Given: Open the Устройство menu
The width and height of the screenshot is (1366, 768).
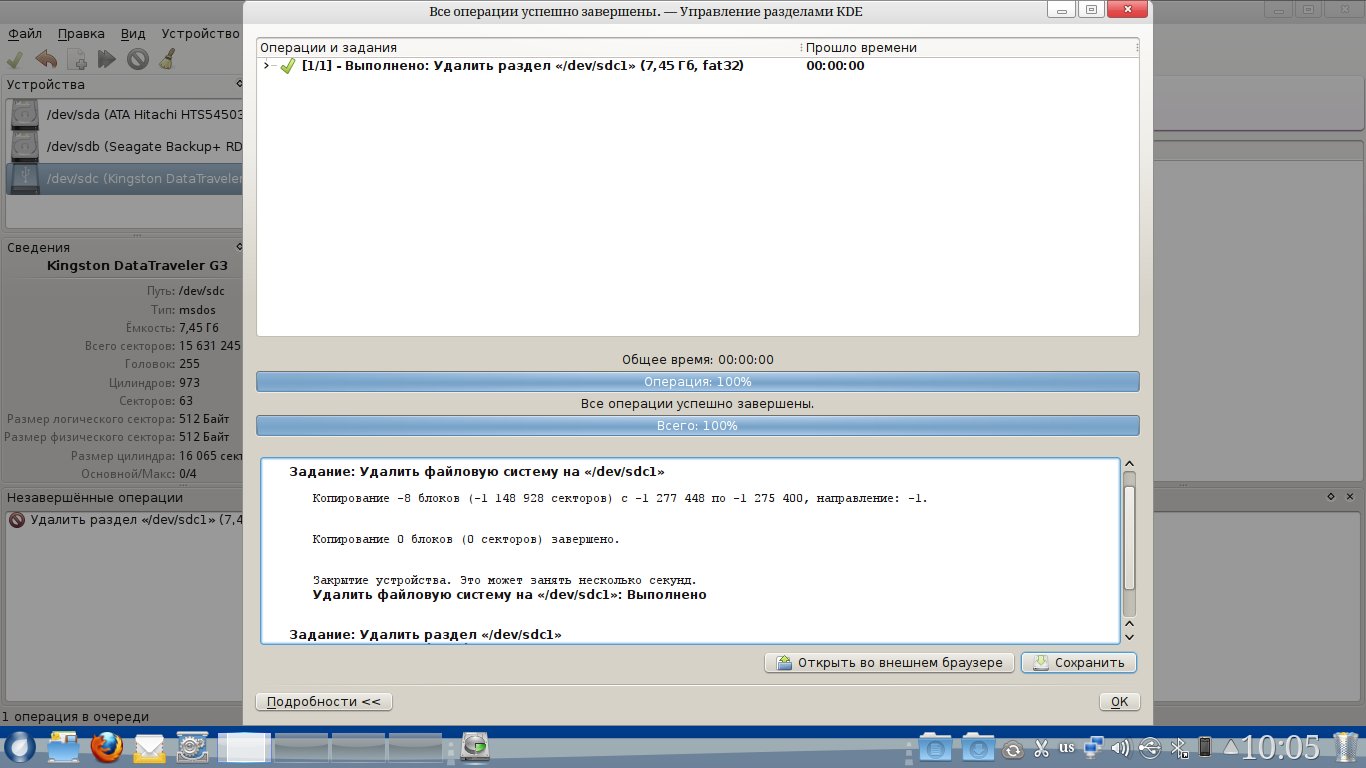Looking at the screenshot, I should [x=200, y=33].
